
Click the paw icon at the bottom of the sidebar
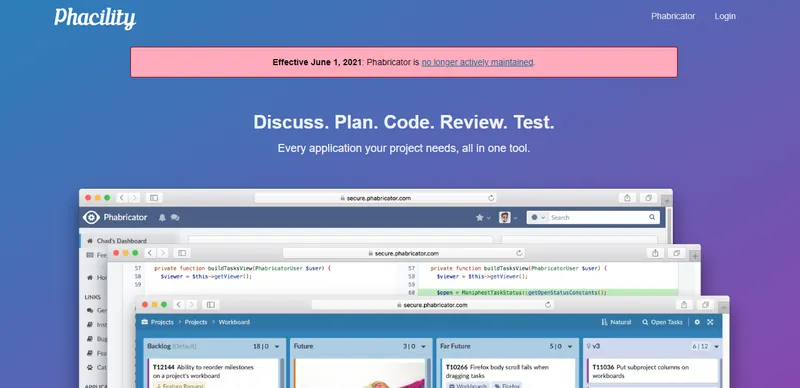(x=90, y=367)
